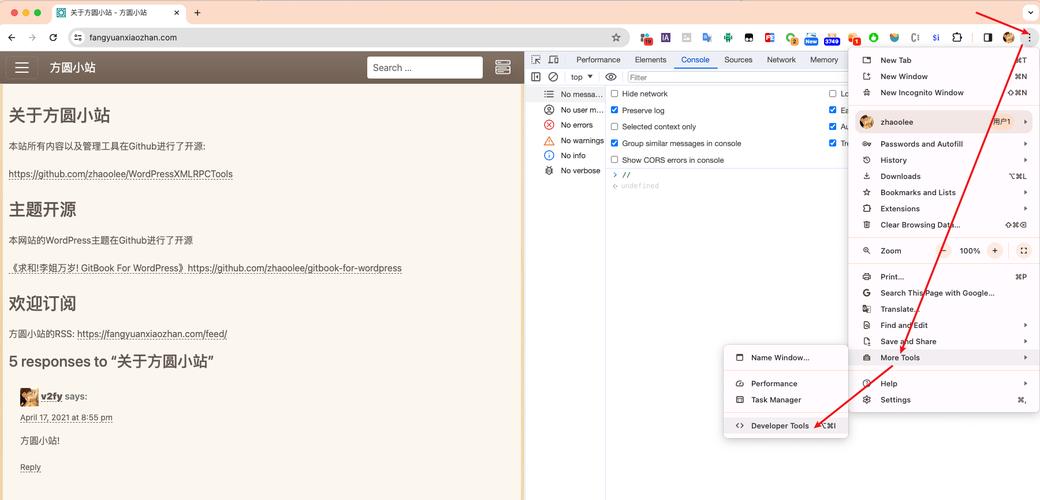
Task: Click the website's Search field
Action: [424, 68]
